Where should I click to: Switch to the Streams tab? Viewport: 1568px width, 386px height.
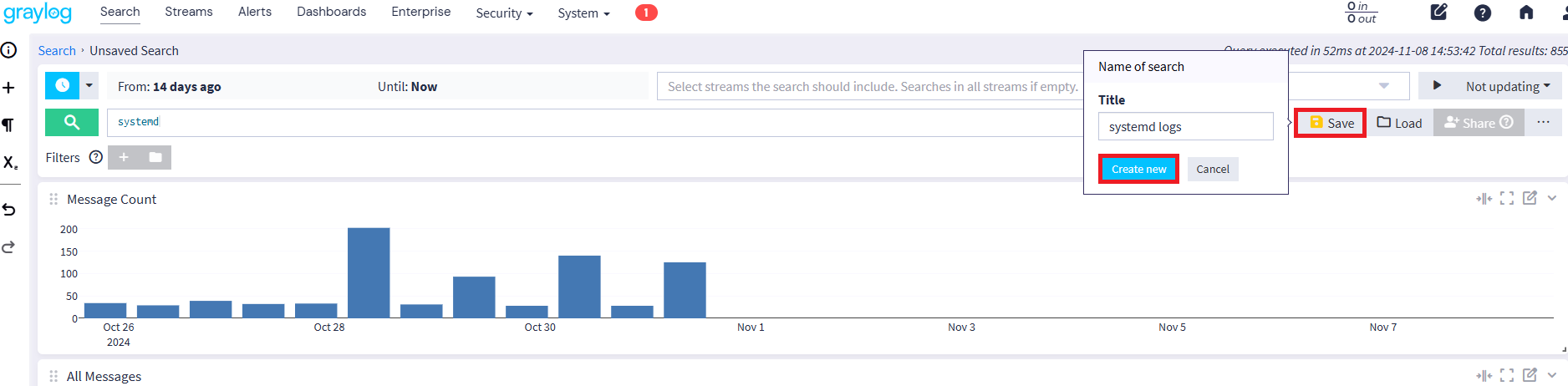(x=189, y=12)
